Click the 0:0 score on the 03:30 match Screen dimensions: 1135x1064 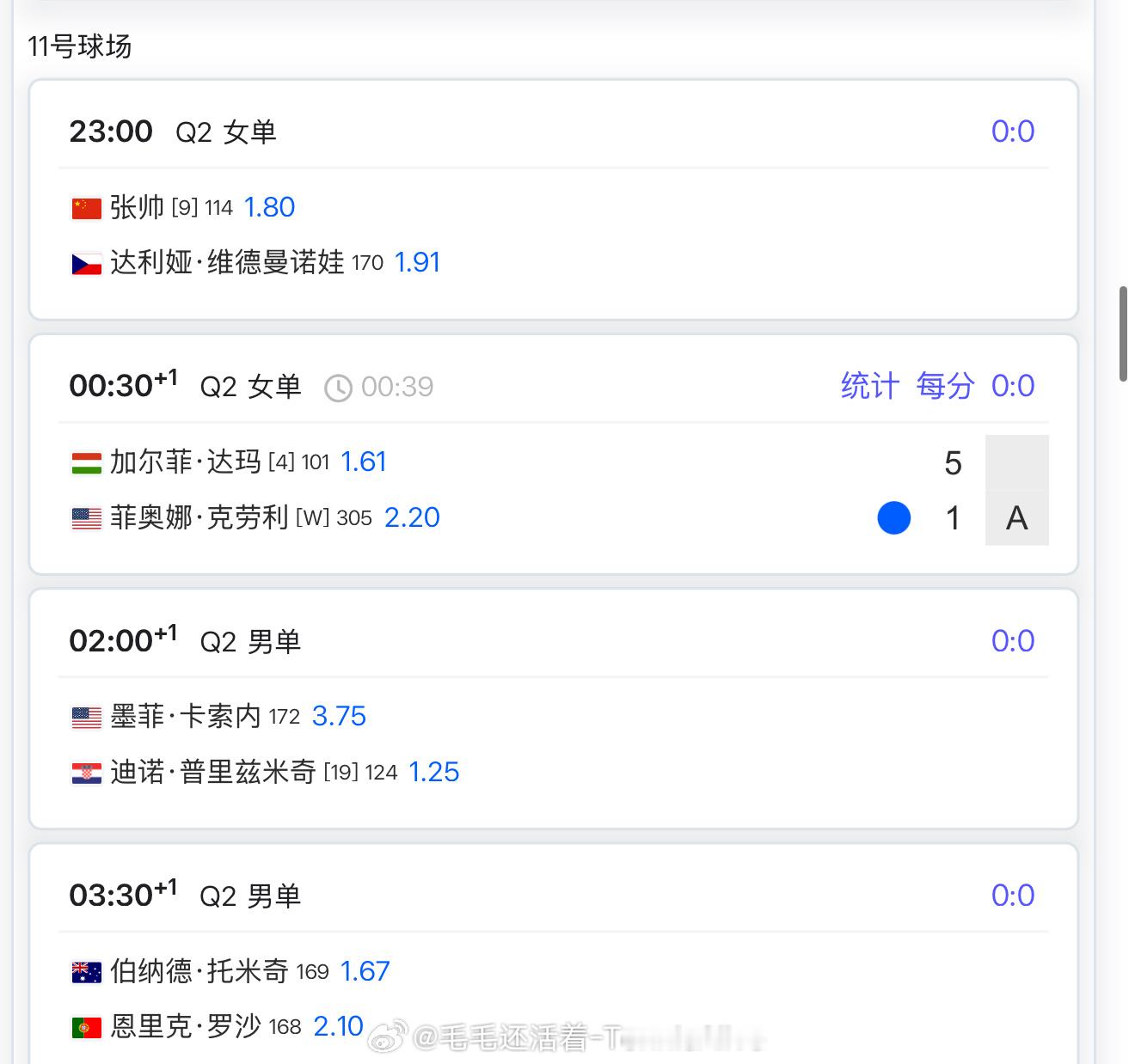[x=1012, y=896]
